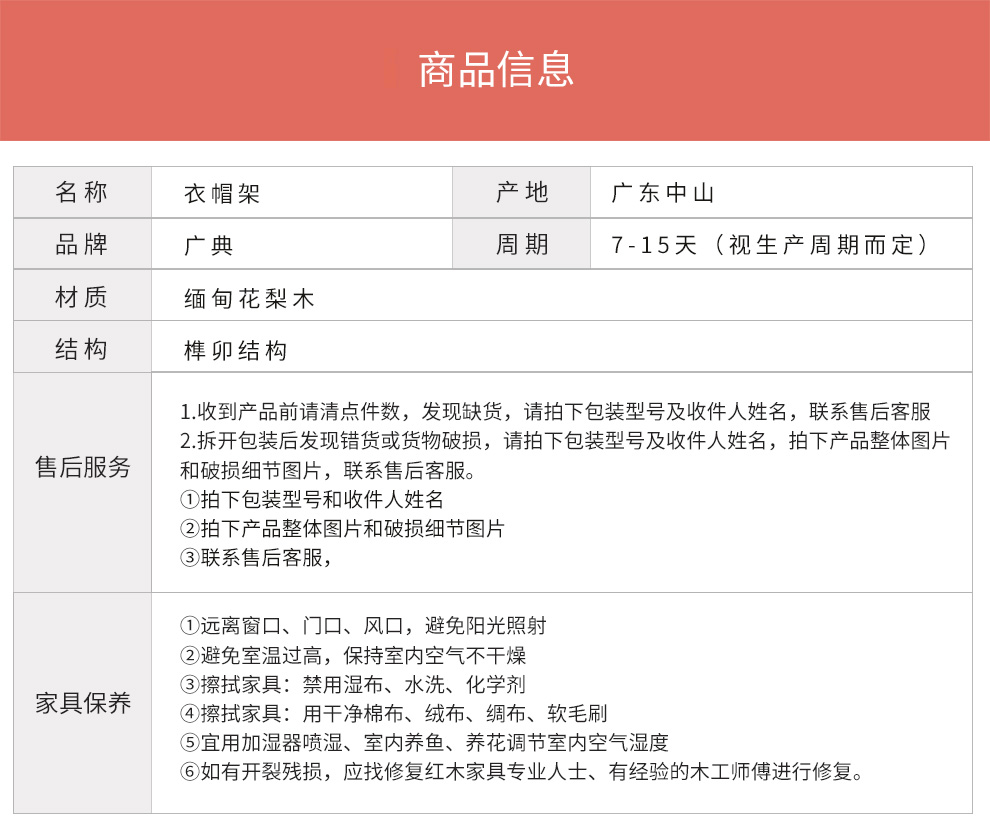Viewport: 990px width, 831px height.
Task: Select the 周期 label cell
Action: [x=522, y=244]
